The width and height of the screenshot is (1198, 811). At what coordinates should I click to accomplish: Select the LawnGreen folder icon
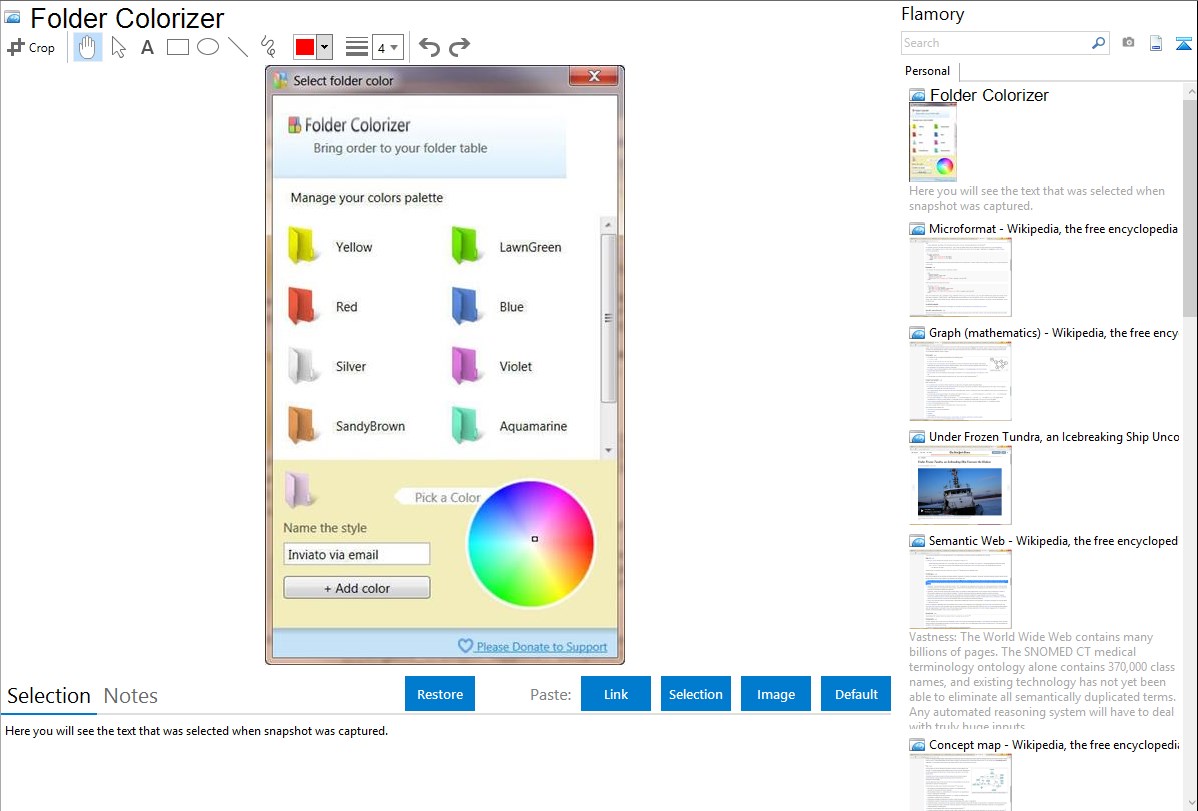(x=466, y=246)
